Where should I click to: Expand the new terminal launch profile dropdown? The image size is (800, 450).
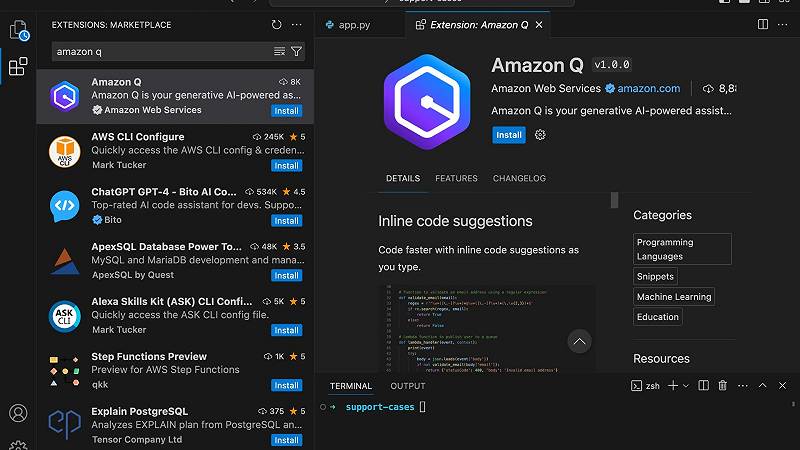point(686,386)
